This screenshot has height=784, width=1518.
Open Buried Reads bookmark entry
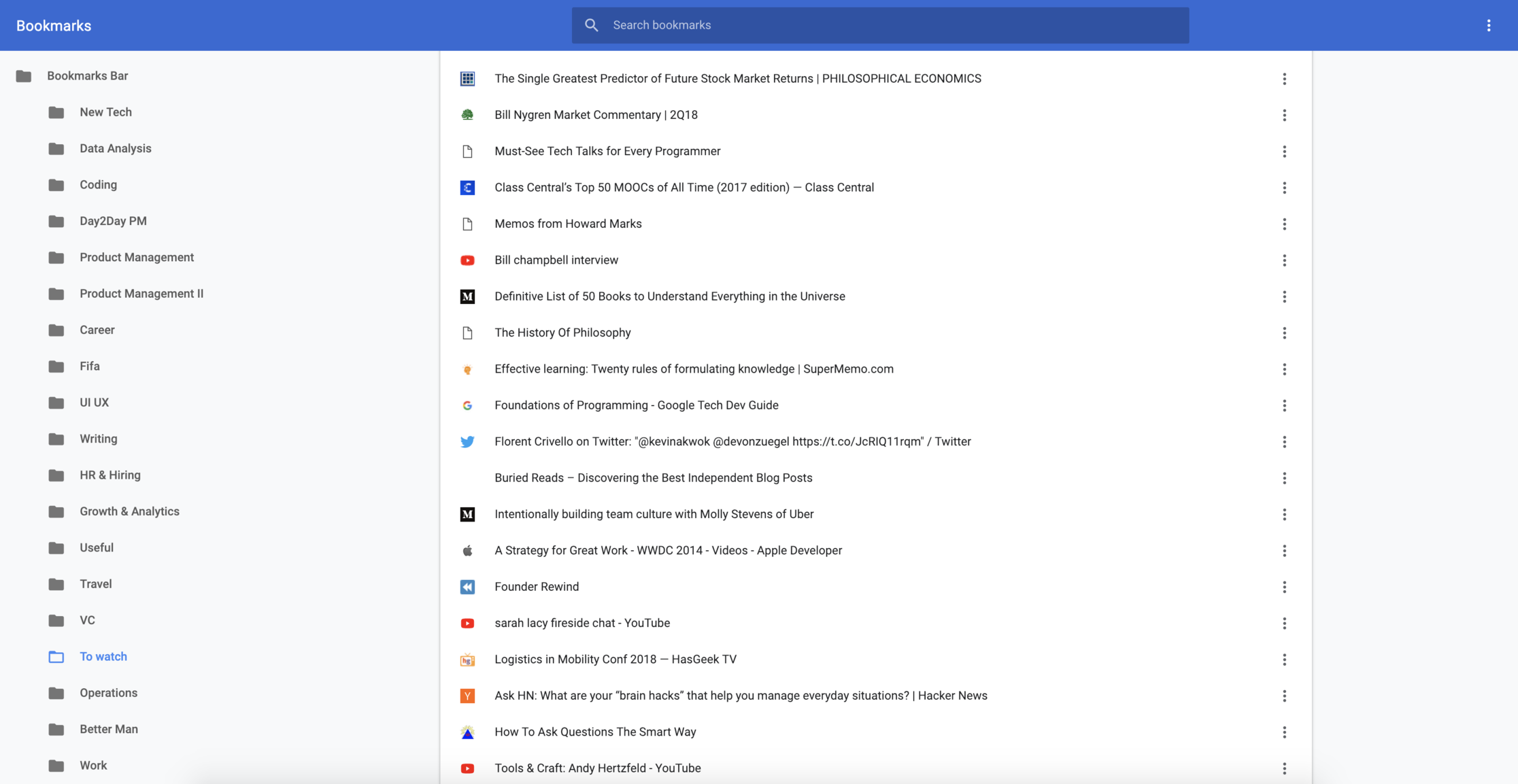653,478
